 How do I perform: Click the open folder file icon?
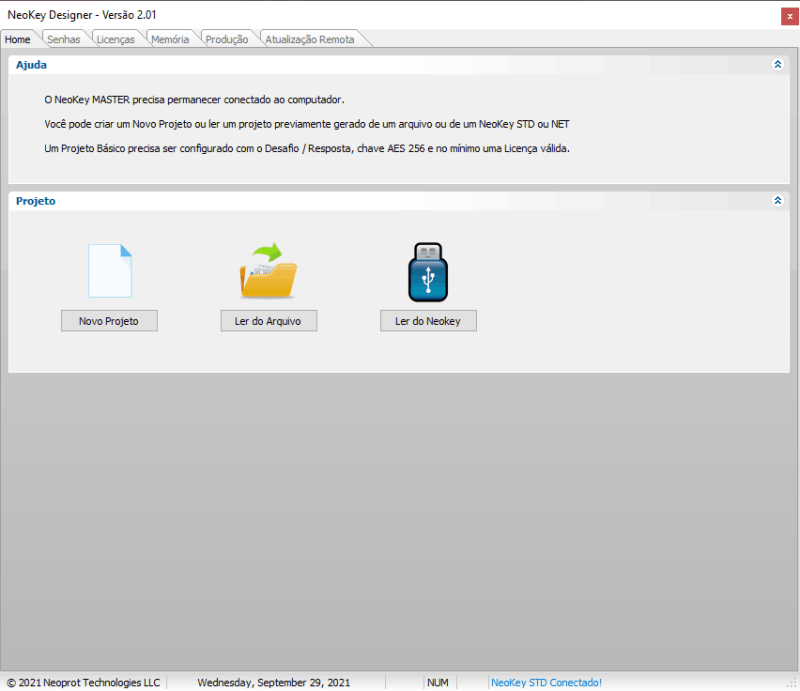(268, 271)
